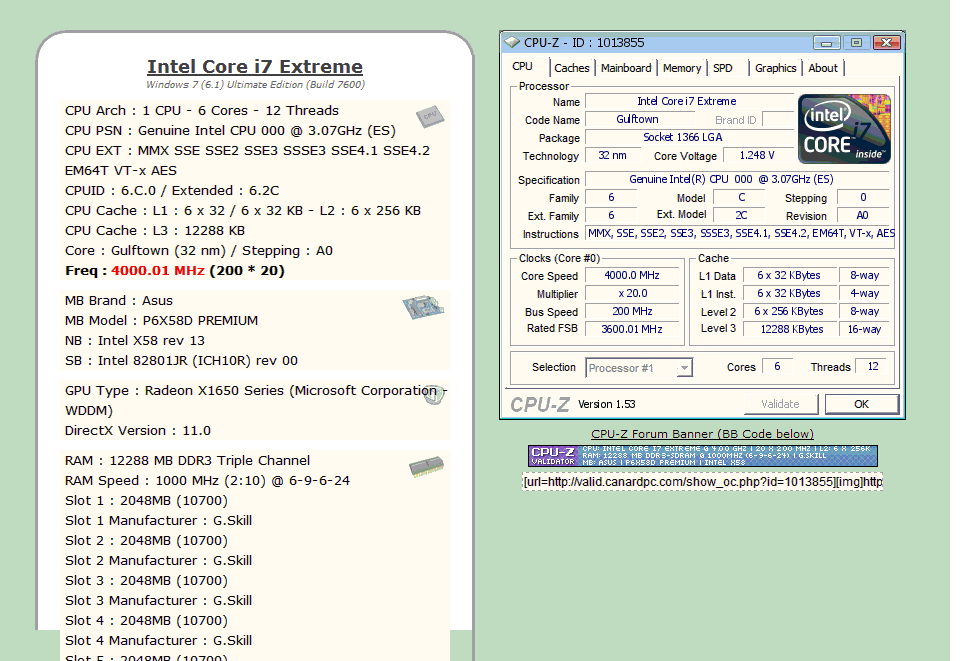The width and height of the screenshot is (974, 661).
Task: Click the Stepping value '0' field
Action: 863,198
